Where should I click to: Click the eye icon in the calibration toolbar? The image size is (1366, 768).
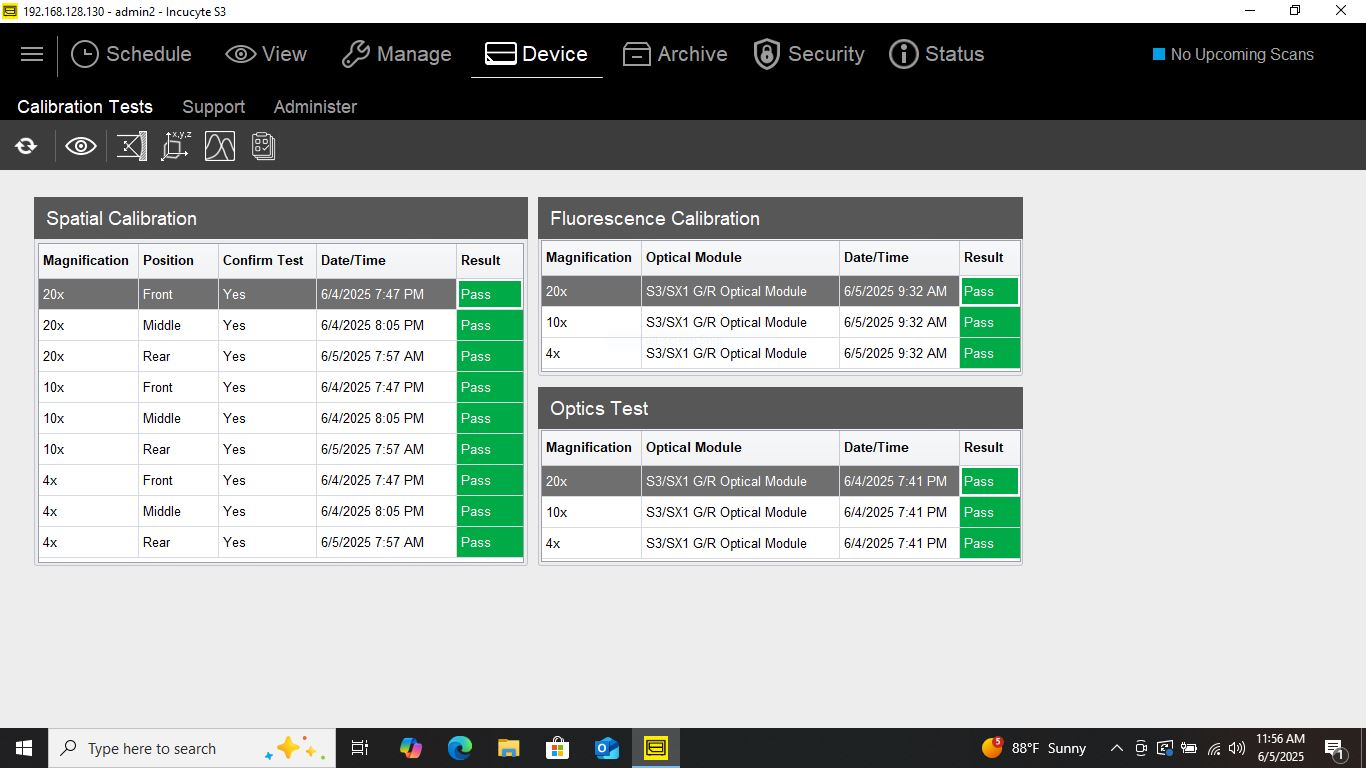81,146
